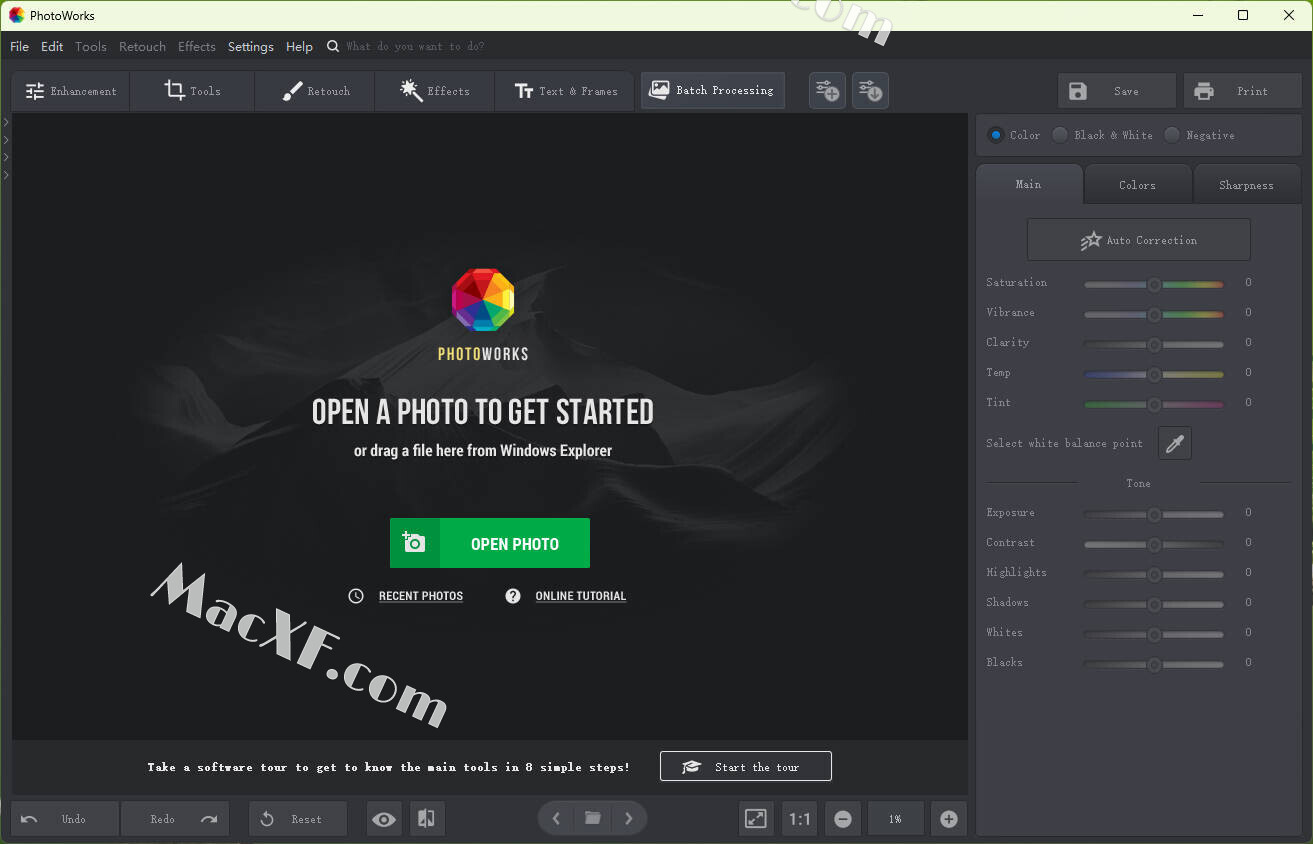The image size is (1313, 844).
Task: Click the before/after compare icon
Action: tap(426, 819)
